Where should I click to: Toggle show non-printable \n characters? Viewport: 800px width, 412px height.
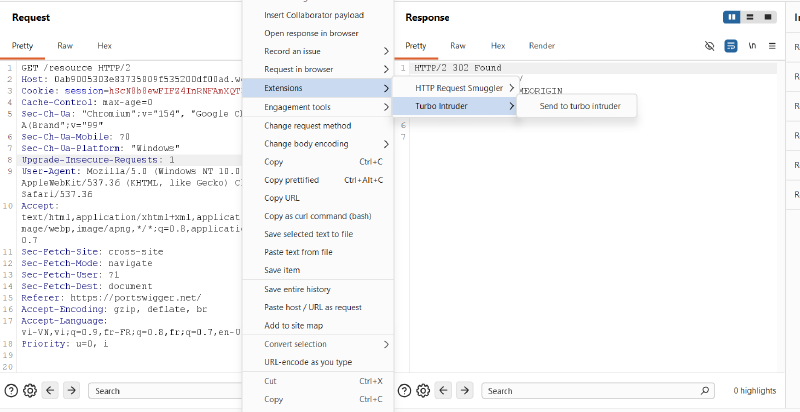[752, 46]
